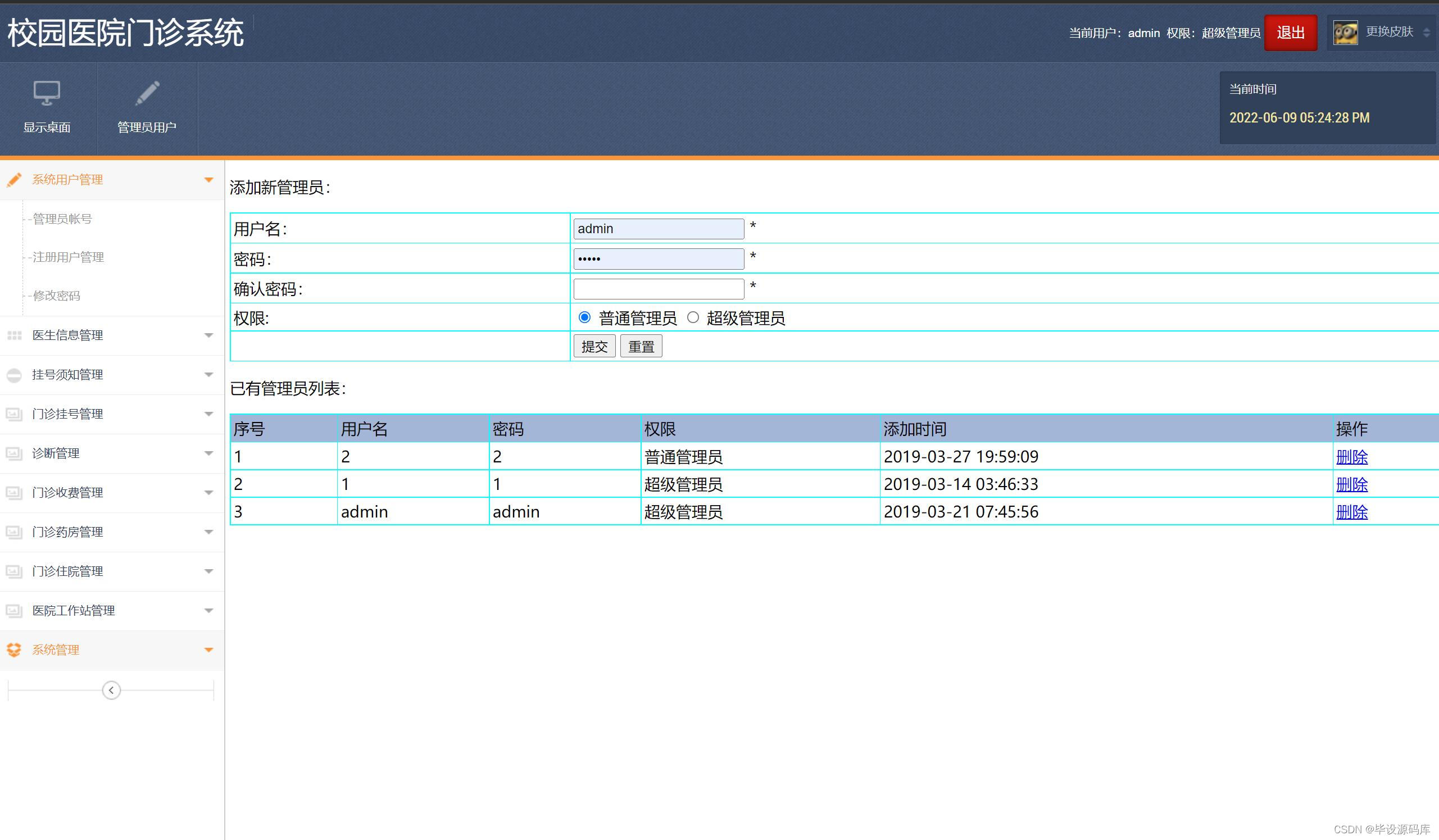1439x840 pixels.
Task: Click the skin avatar thumbnail icon
Action: (1345, 33)
